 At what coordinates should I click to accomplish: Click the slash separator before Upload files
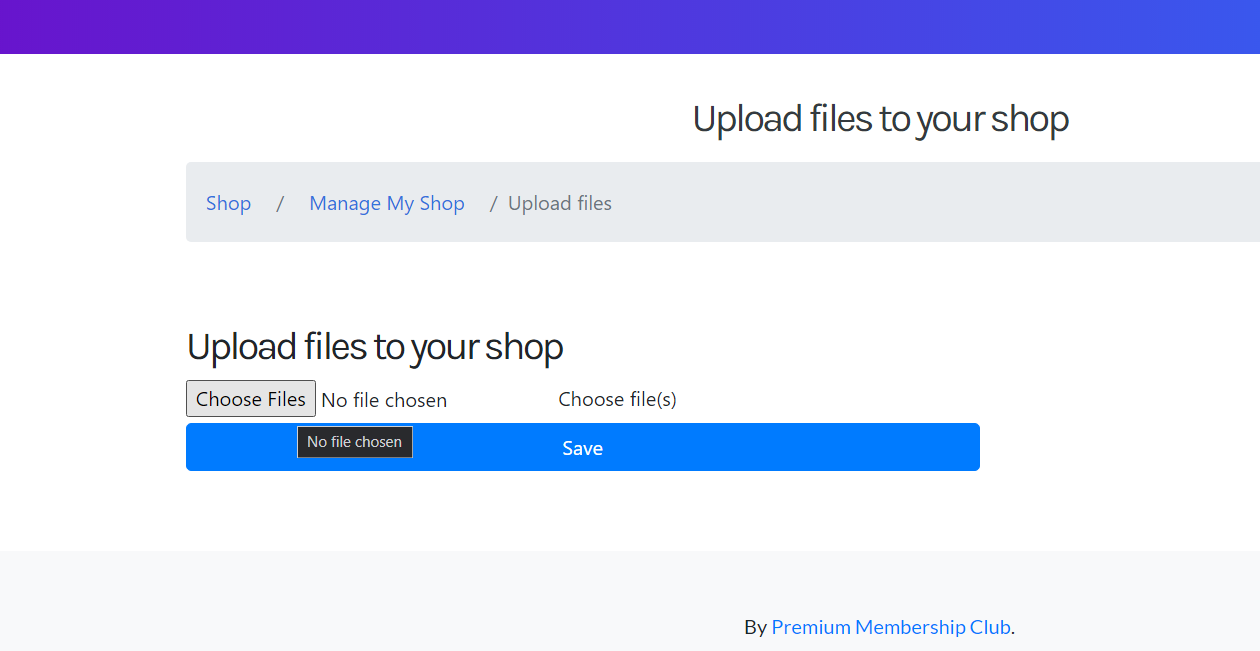493,203
